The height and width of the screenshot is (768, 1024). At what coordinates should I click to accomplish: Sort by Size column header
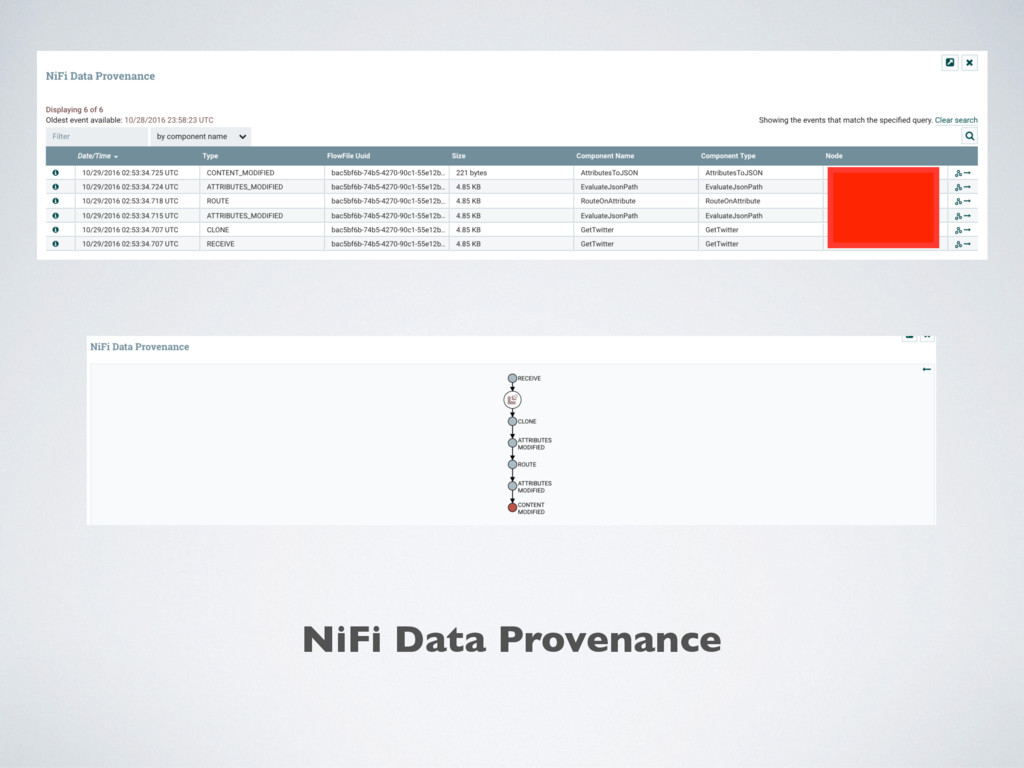[458, 156]
